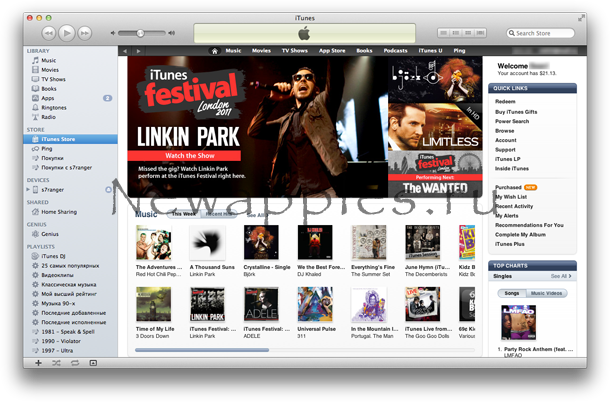Eject the s7ranger device
This screenshot has height=402, width=610.
109,190
